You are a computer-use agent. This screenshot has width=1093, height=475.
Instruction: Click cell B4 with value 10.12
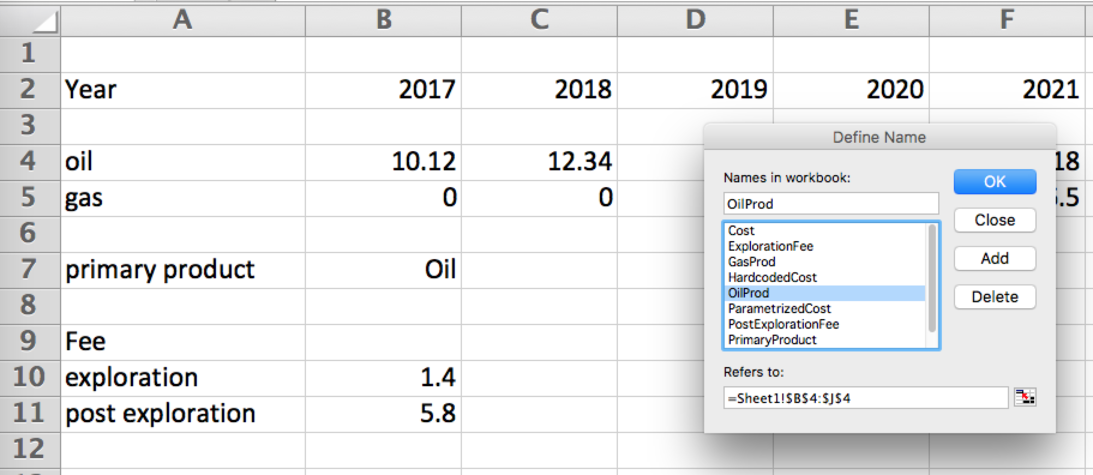[x=383, y=163]
